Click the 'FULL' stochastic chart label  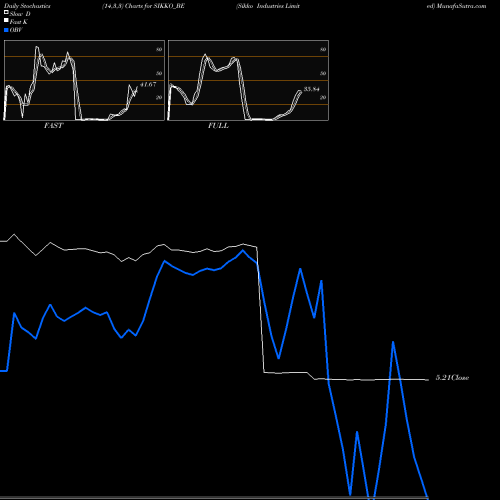point(218,126)
